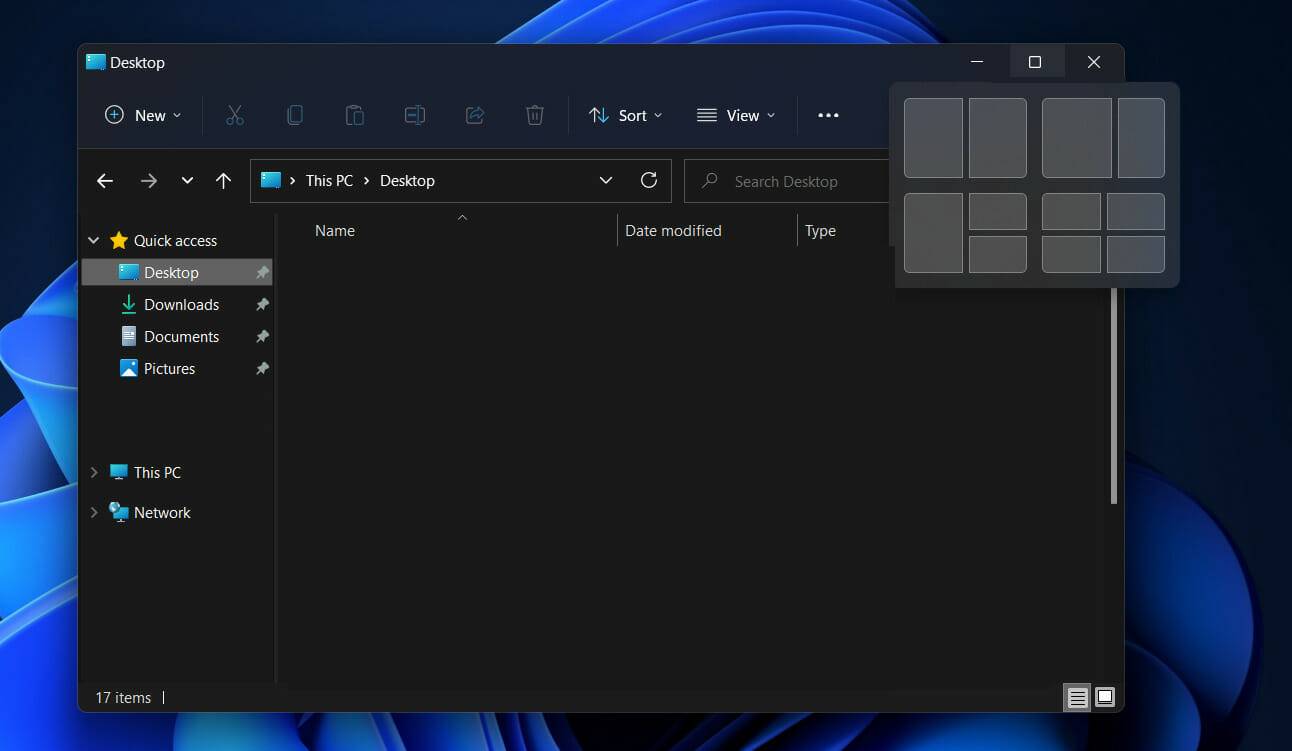The width and height of the screenshot is (1292, 751).
Task: Collapse the Quick access section
Action: coord(94,240)
